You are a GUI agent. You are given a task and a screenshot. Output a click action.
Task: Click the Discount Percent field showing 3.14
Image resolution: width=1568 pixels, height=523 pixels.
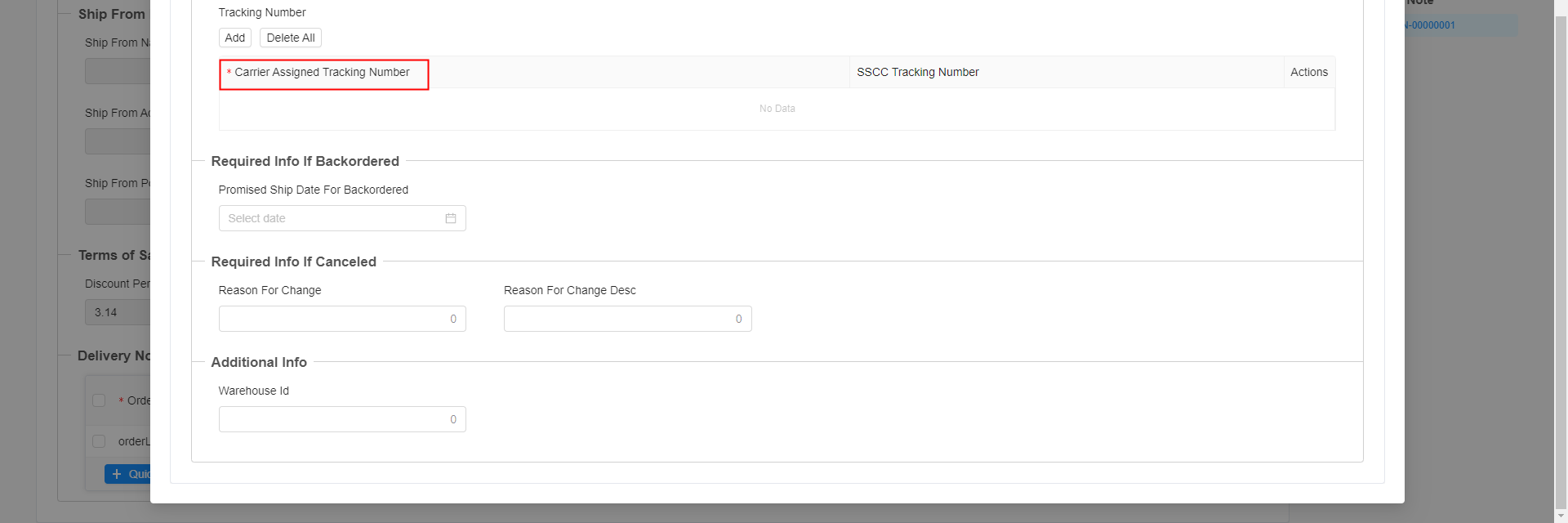coord(118,312)
